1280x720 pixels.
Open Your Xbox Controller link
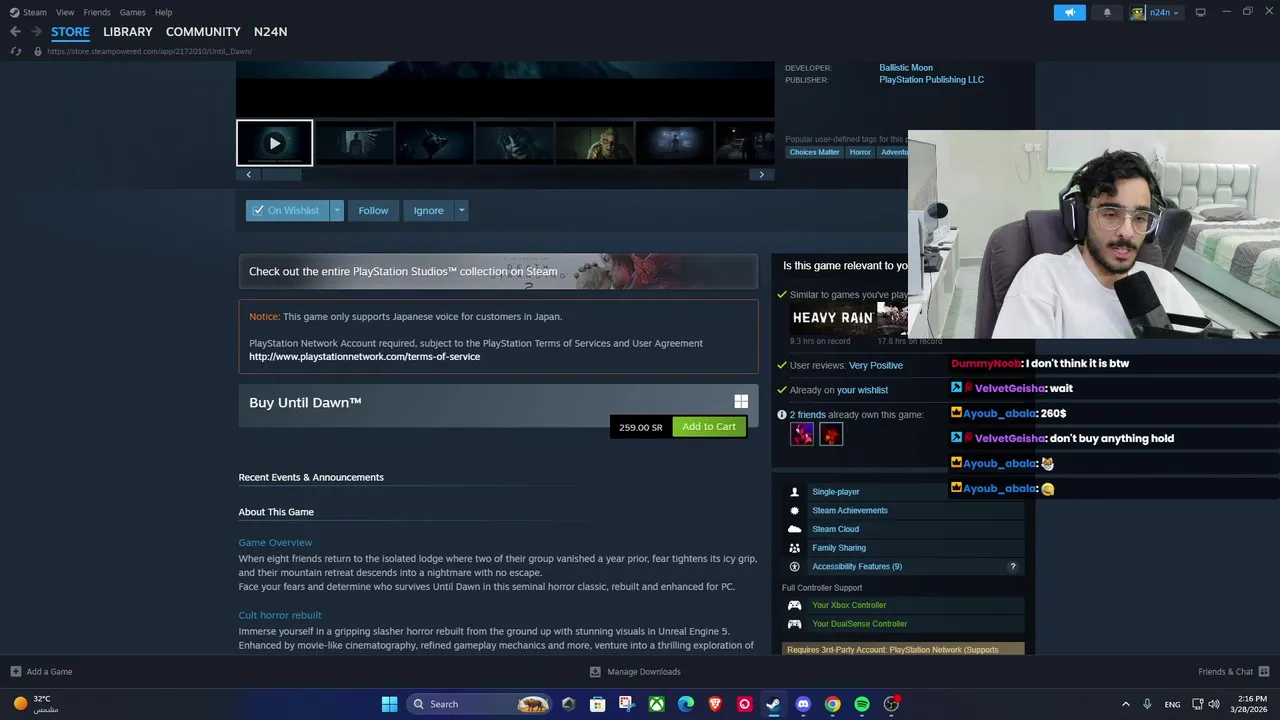coord(849,605)
